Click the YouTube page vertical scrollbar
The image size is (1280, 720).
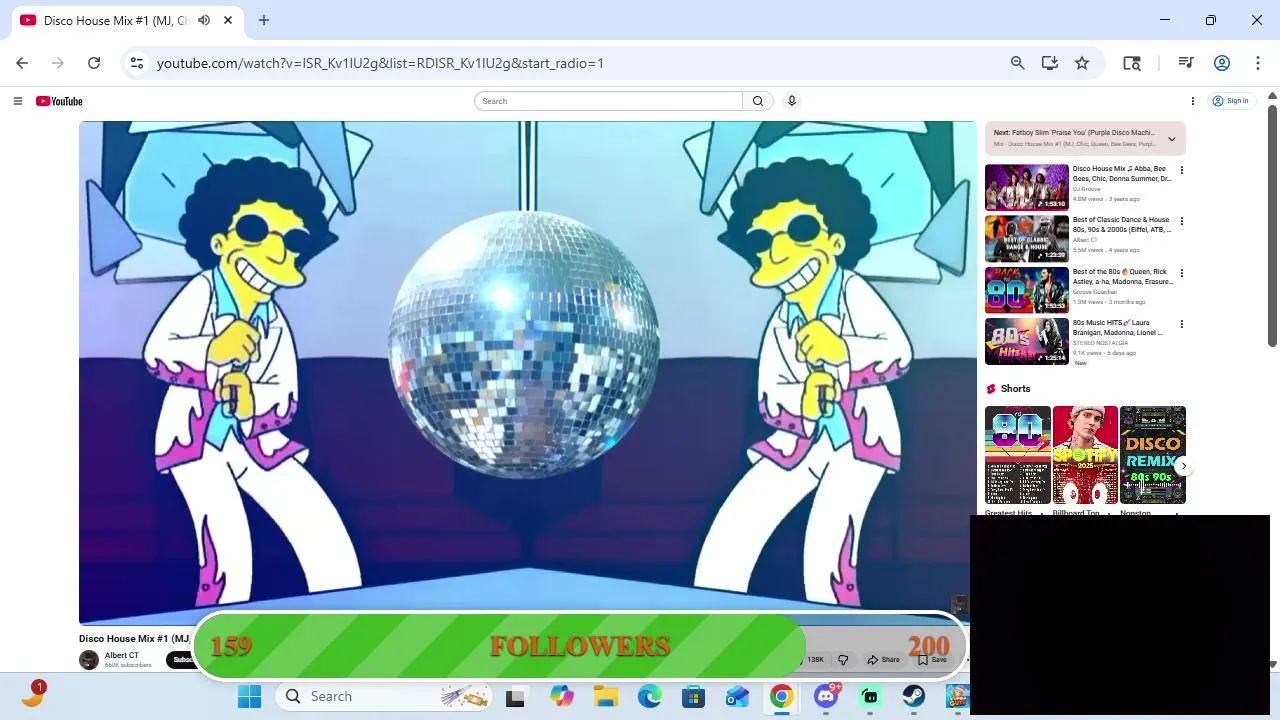click(1272, 225)
